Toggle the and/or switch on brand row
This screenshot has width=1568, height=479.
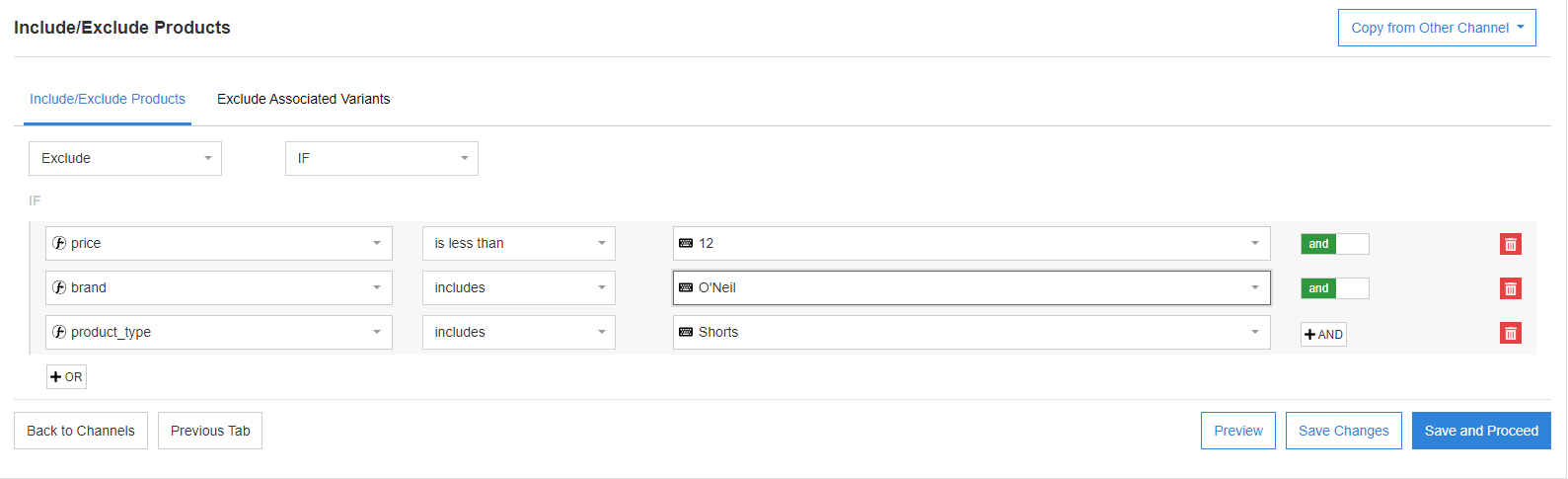tap(1334, 288)
